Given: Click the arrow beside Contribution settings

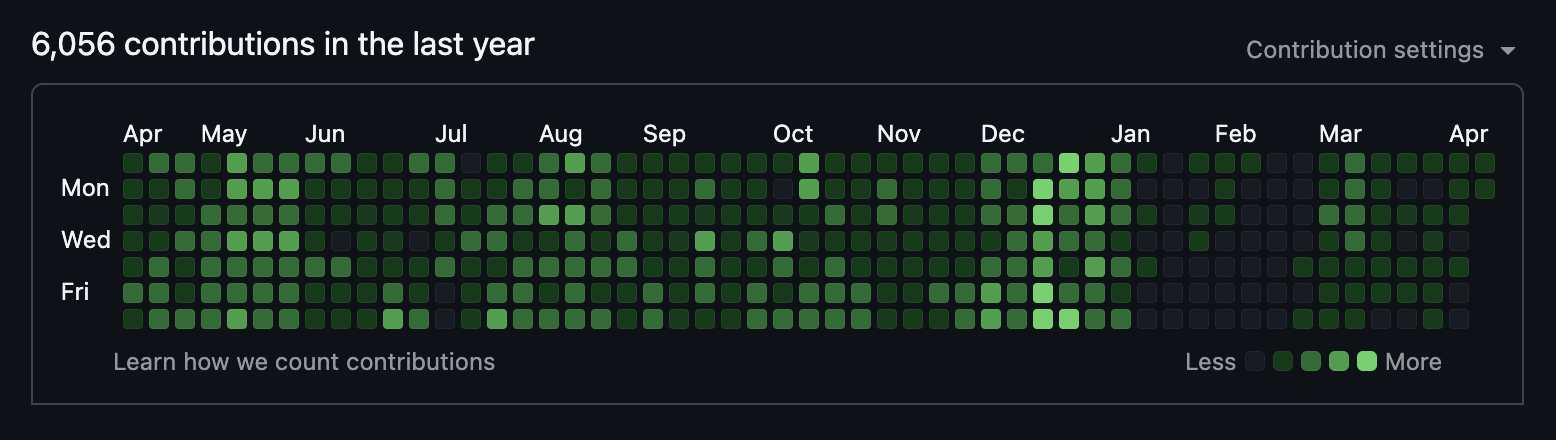Looking at the screenshot, I should pos(1508,51).
